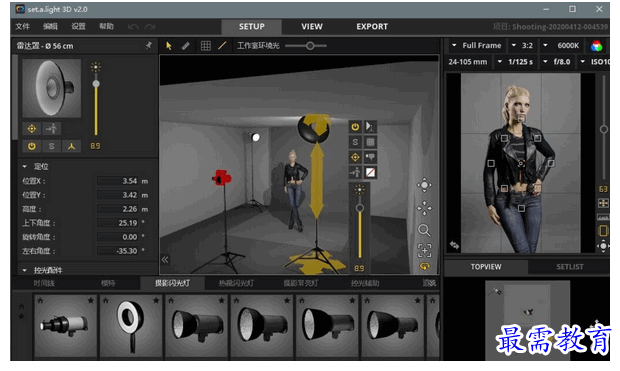The image size is (620, 371).
Task: Open the 控光辅助 library tab
Action: [x=365, y=283]
